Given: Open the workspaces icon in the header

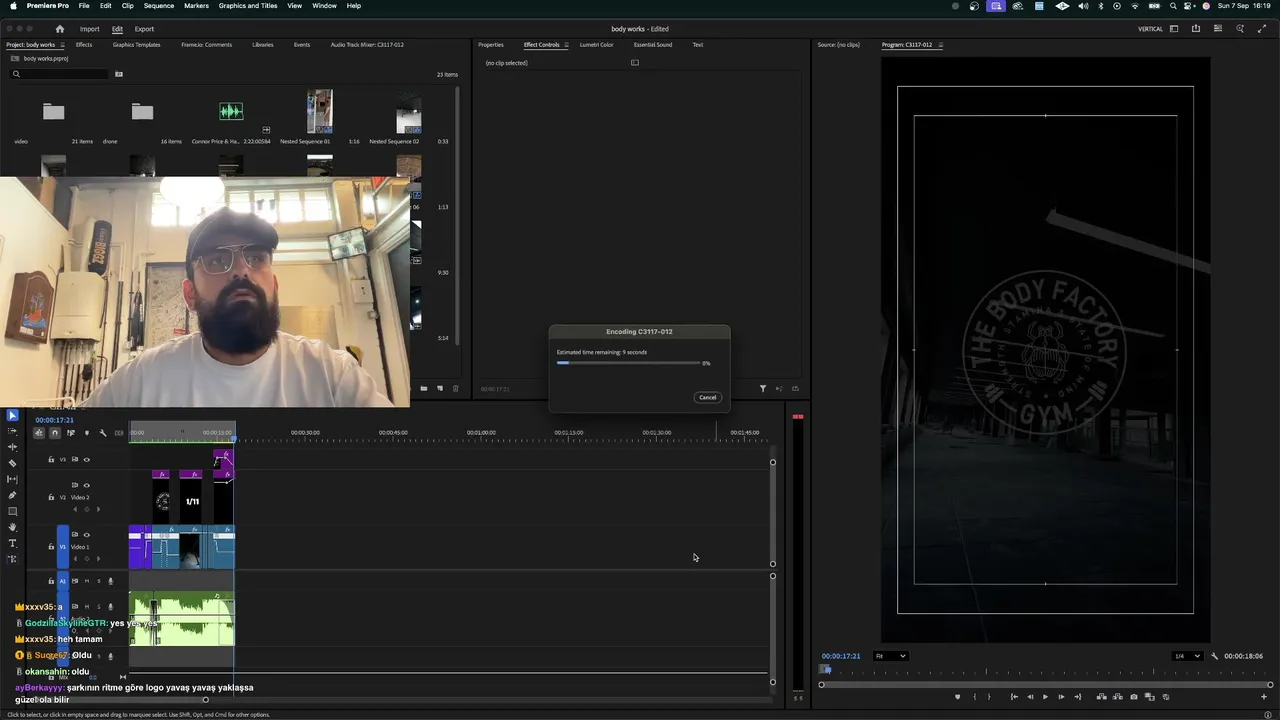Looking at the screenshot, I should pos(1174,29).
